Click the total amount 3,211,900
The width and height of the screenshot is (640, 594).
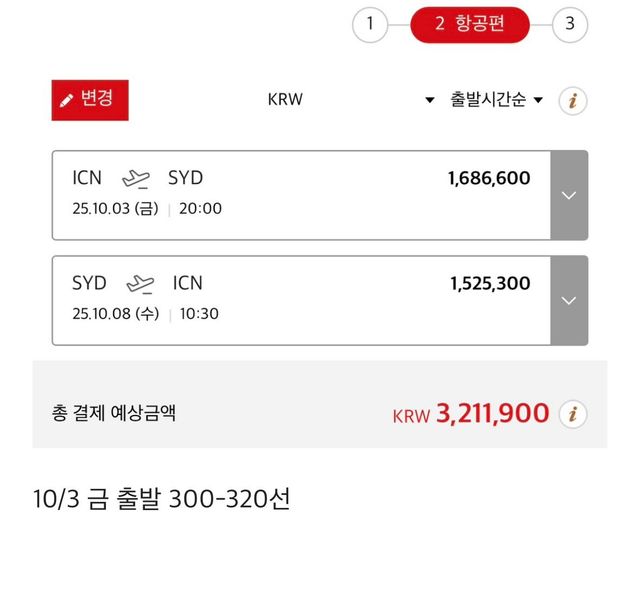tap(492, 413)
